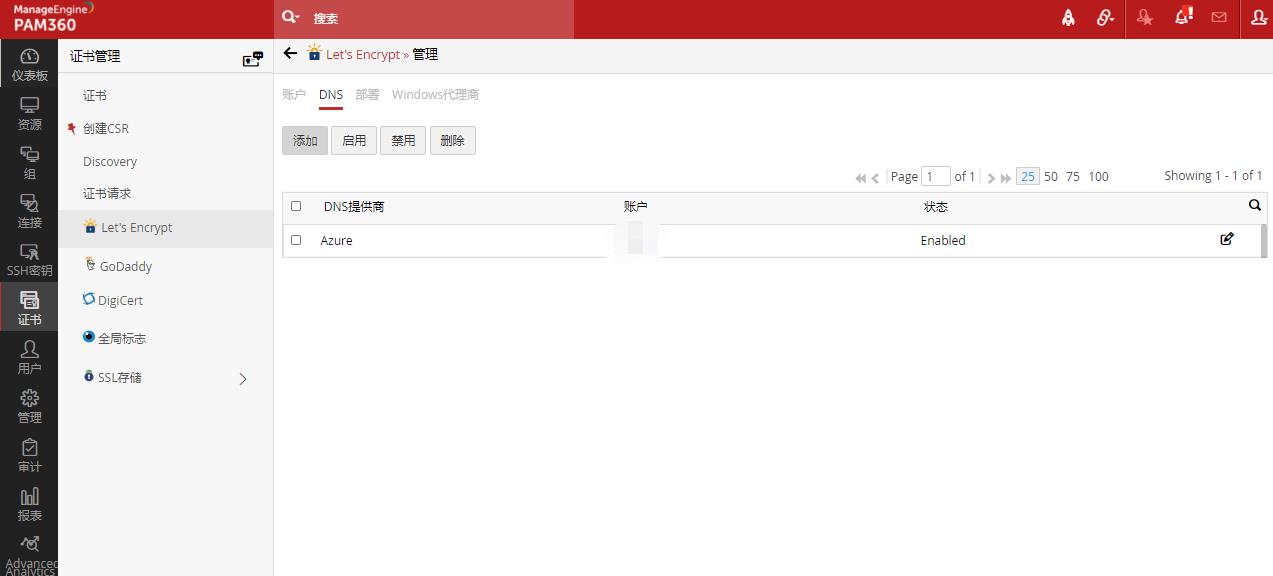Viewport: 1273px width, 576px height.
Task: Click the Let's Encrypt breadcrumb link
Action: click(363, 55)
